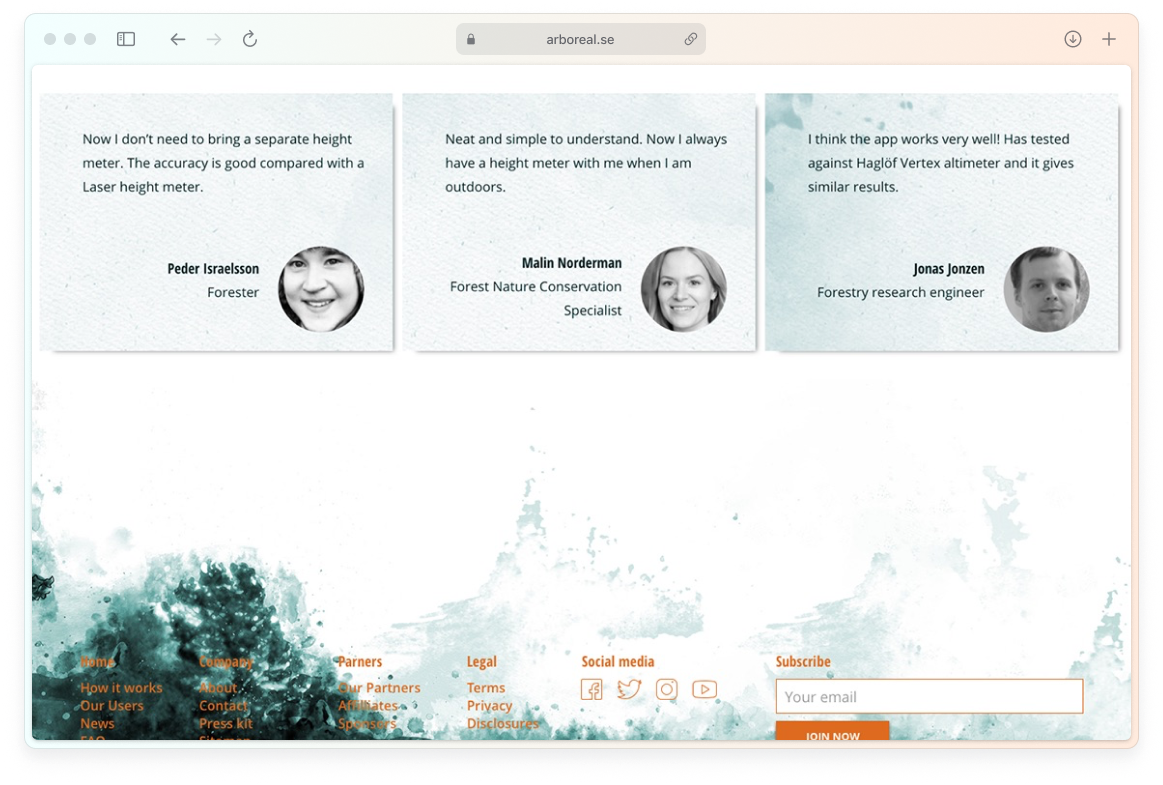Open the Disclosures footer link
The width and height of the screenshot is (1163, 785).
503,723
